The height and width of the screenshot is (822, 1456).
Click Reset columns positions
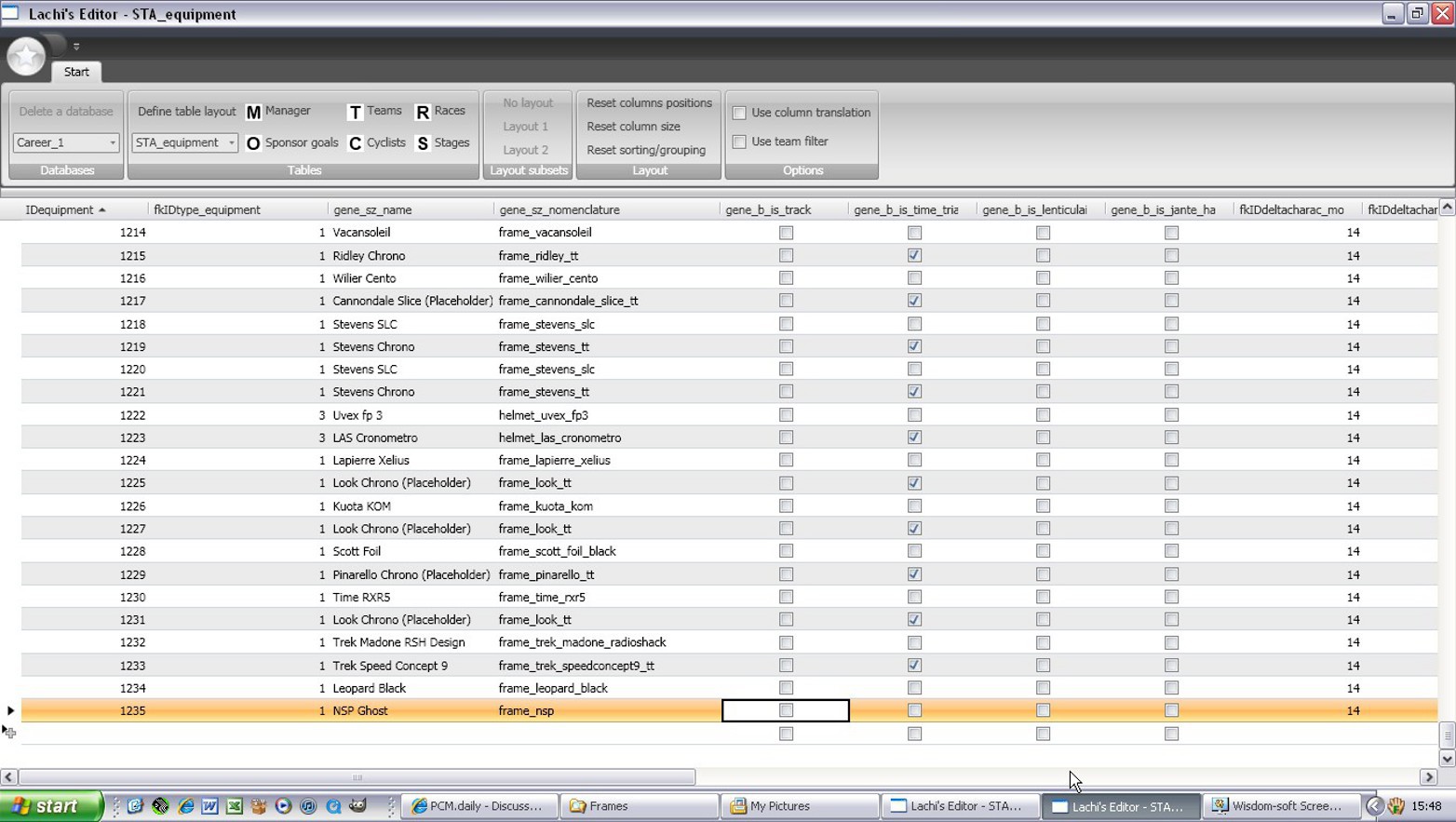(x=649, y=103)
